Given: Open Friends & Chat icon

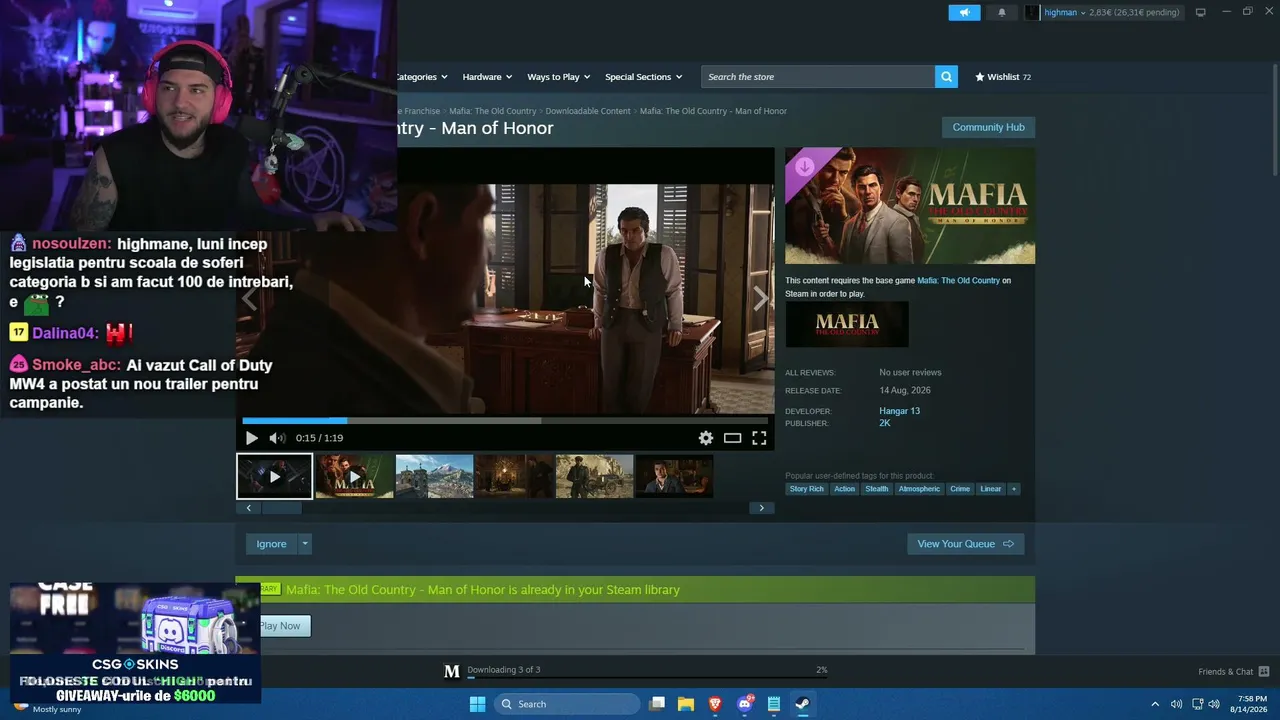Looking at the screenshot, I should [x=1264, y=671].
